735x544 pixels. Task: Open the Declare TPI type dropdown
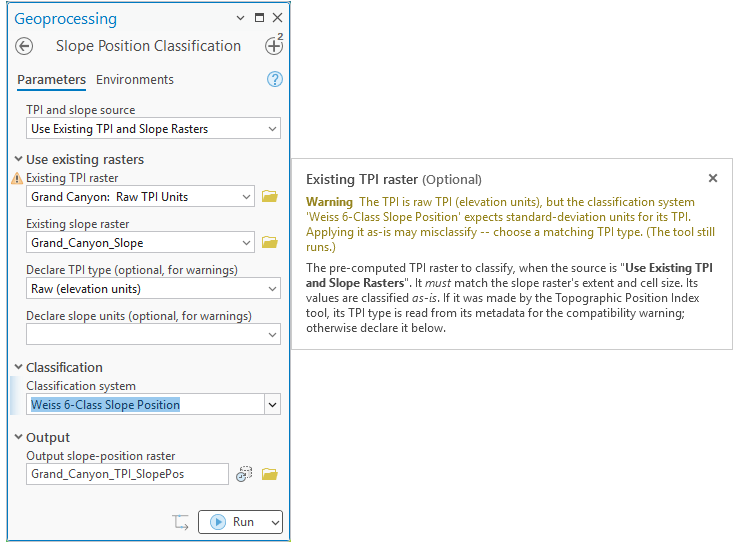tap(153, 289)
